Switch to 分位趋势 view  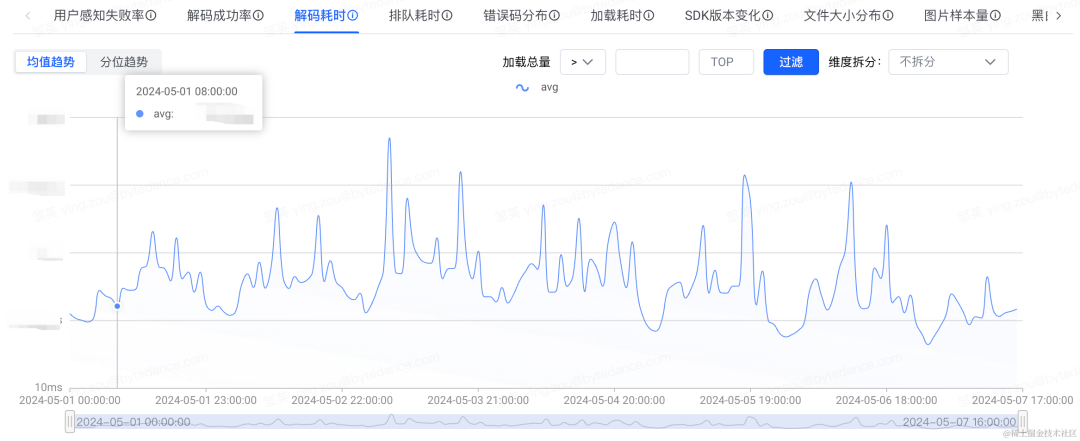click(x=124, y=62)
